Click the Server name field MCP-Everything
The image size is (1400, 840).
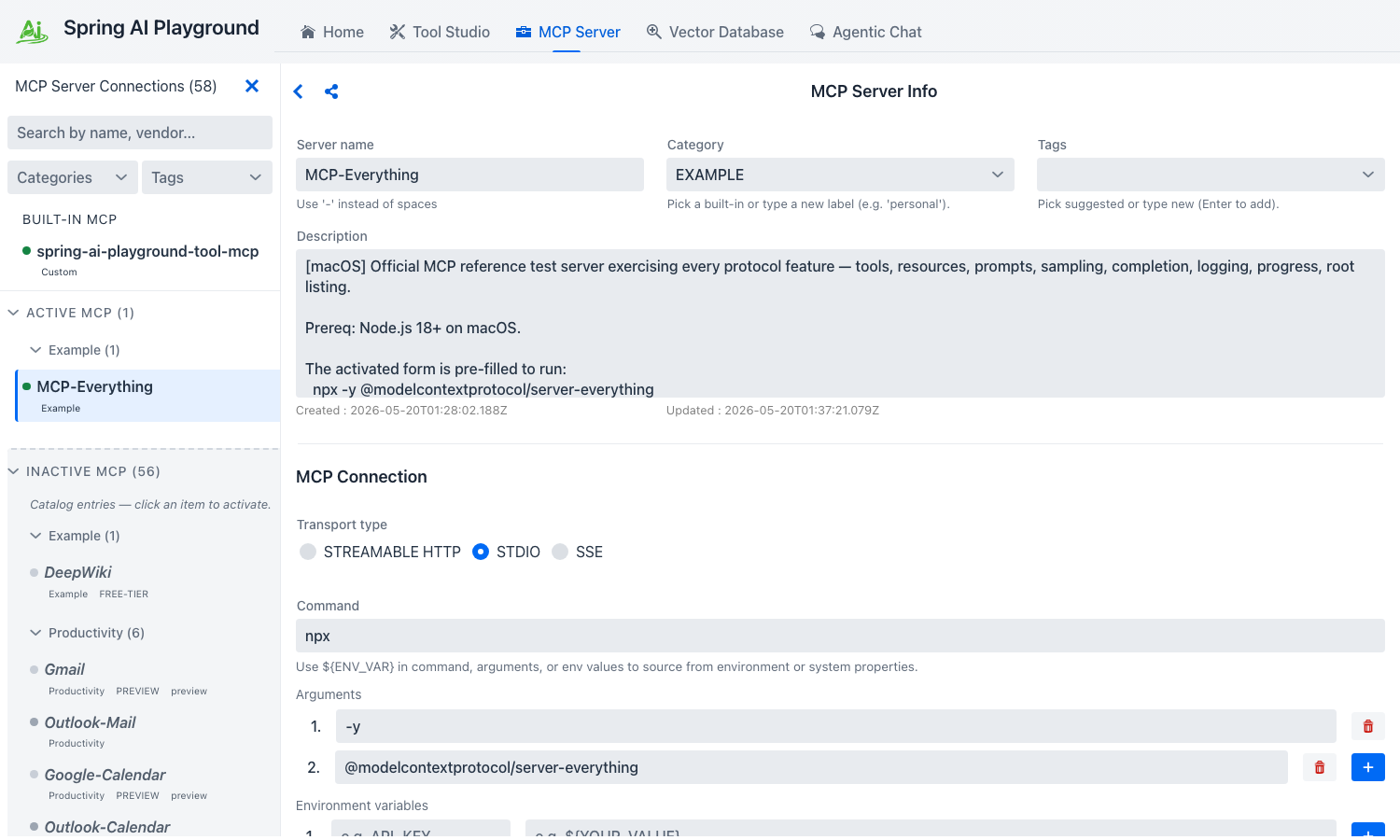469,175
